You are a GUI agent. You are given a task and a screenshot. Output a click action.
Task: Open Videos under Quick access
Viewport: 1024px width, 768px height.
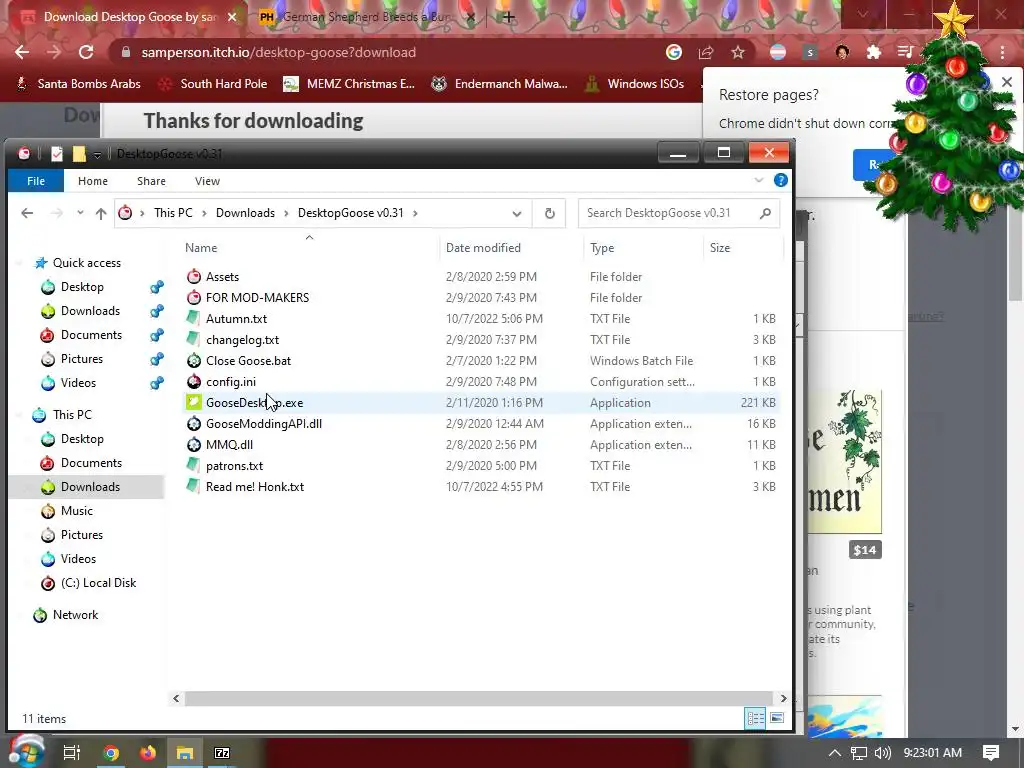78,383
